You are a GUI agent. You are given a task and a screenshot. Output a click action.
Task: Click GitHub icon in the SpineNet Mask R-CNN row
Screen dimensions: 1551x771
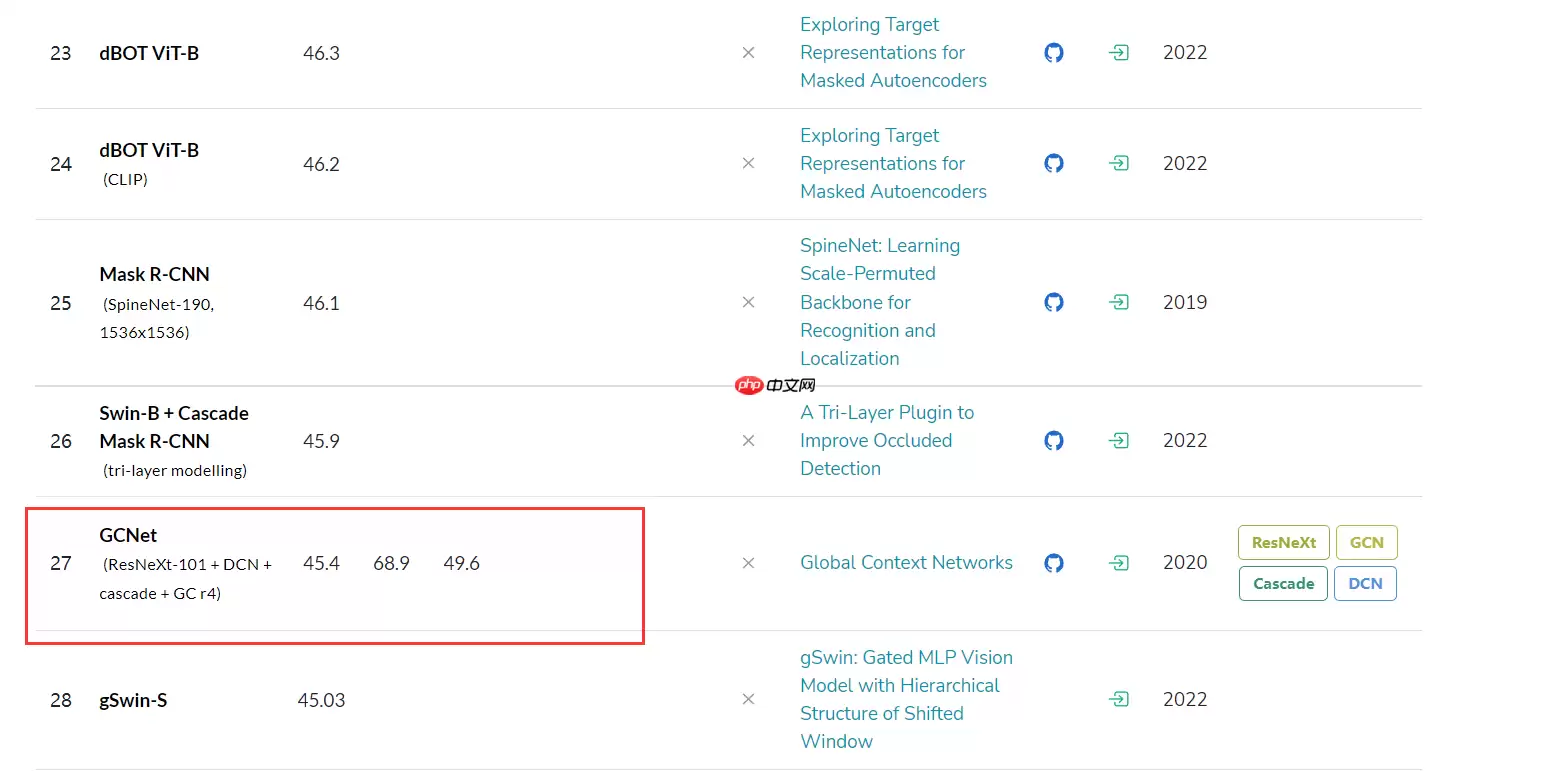pyautogui.click(x=1054, y=302)
